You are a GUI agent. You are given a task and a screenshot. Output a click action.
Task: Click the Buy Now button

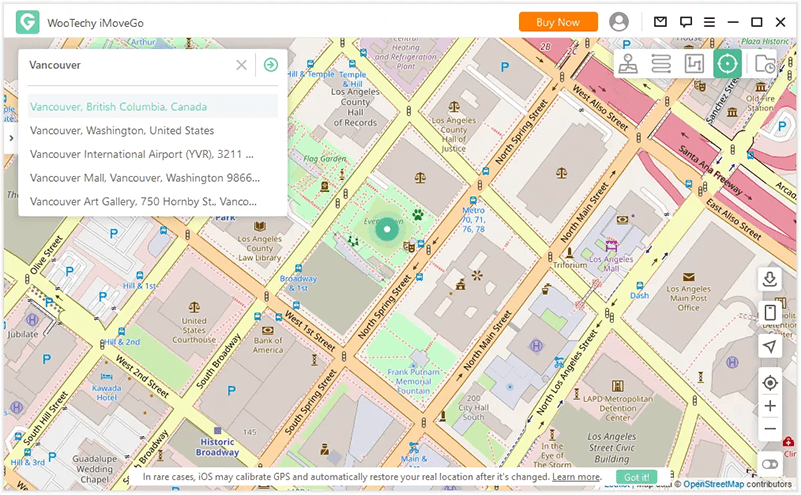558,22
